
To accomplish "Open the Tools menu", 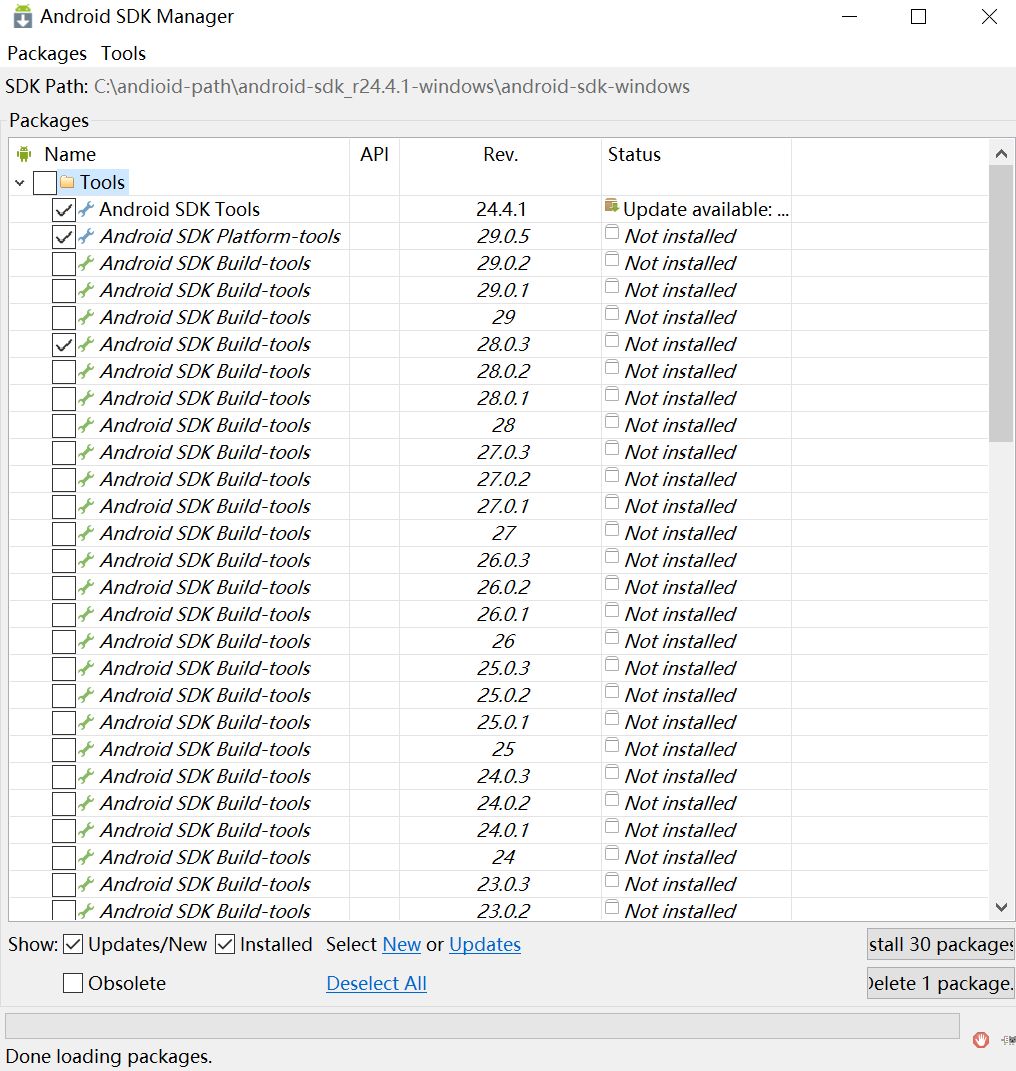I will (x=124, y=53).
